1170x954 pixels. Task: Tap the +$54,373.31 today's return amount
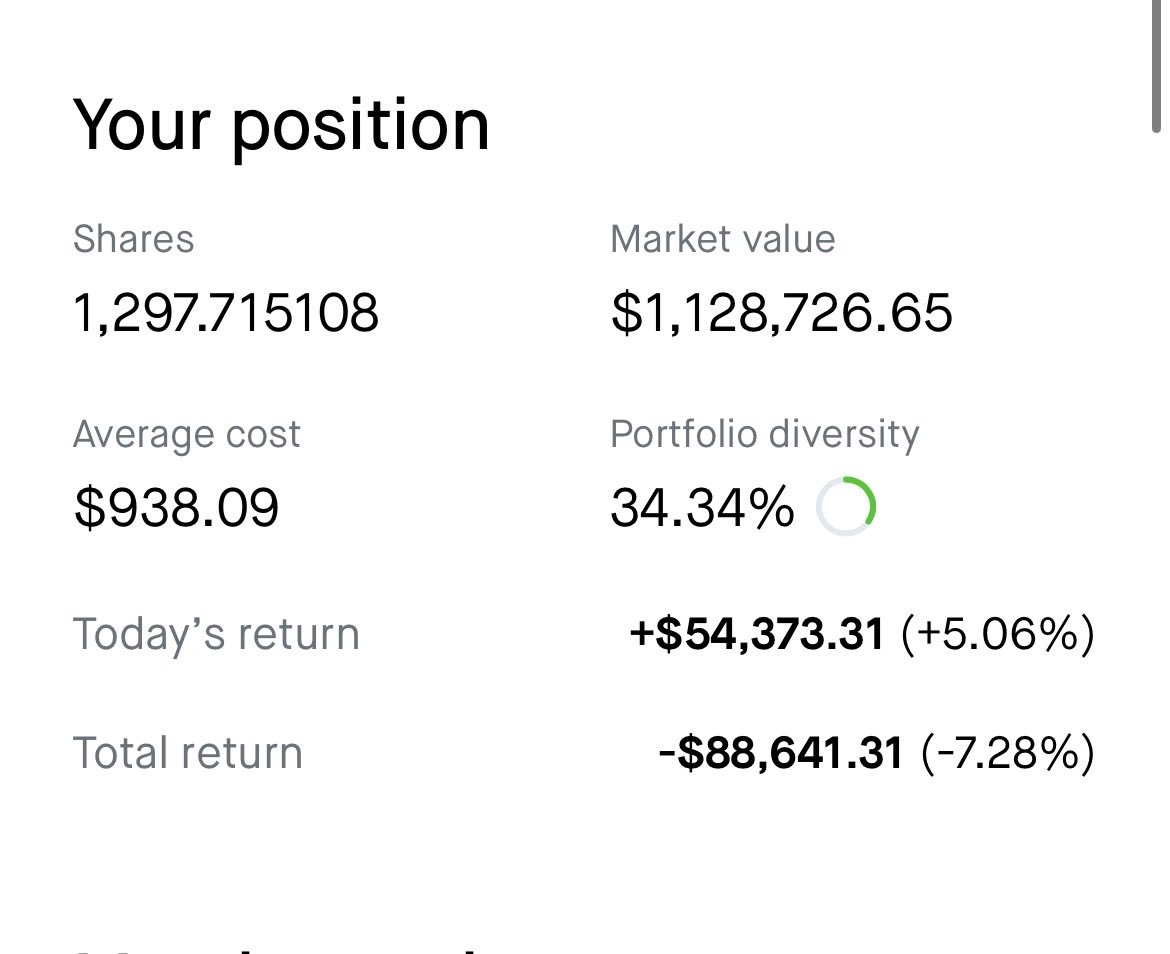coord(757,634)
